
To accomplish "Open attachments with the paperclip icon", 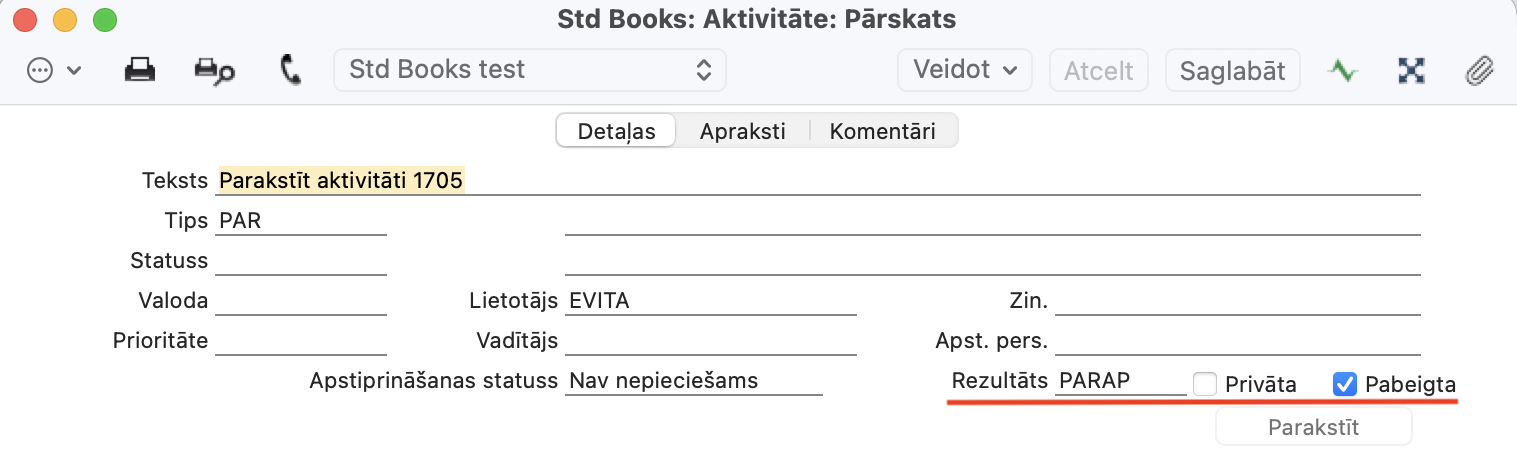I will click(x=1479, y=70).
